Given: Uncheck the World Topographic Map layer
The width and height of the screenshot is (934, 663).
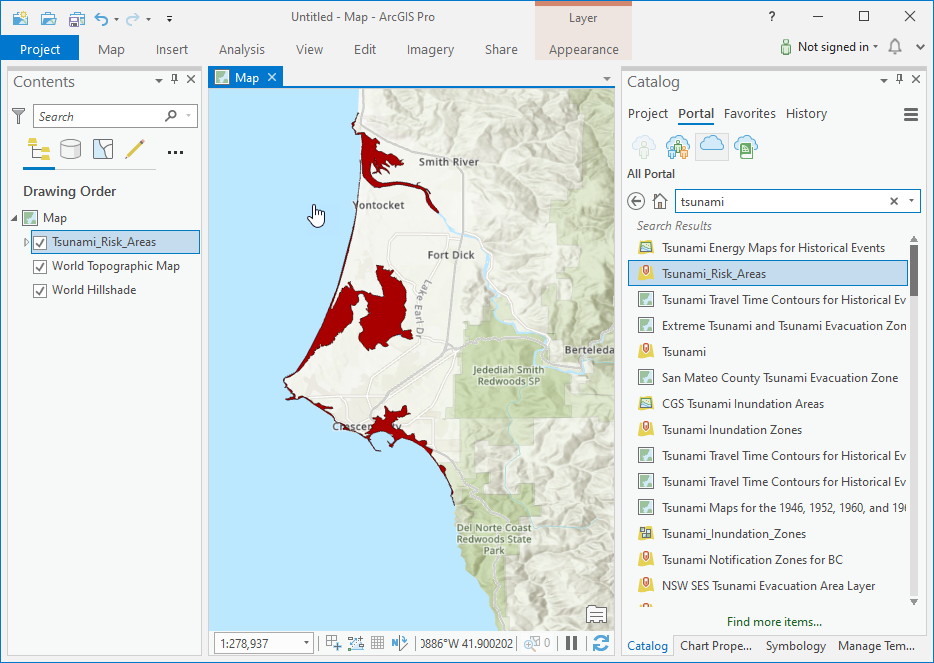Looking at the screenshot, I should [x=39, y=266].
